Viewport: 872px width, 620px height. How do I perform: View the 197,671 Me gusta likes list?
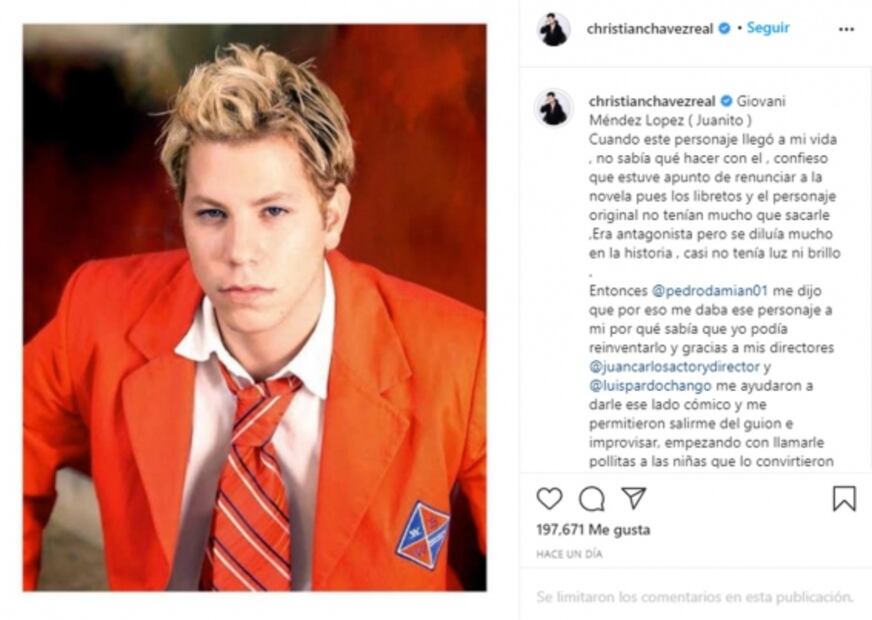coord(593,530)
